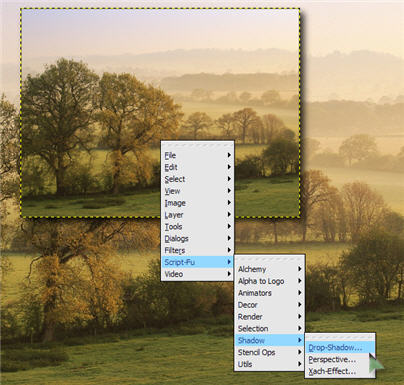Choose Xach-Effect... shadow option
This screenshot has width=404, height=385.
point(340,371)
